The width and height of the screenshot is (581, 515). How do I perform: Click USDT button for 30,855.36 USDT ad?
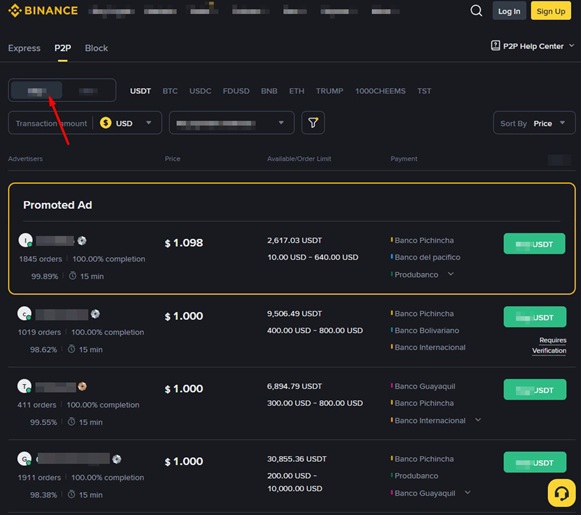[535, 462]
